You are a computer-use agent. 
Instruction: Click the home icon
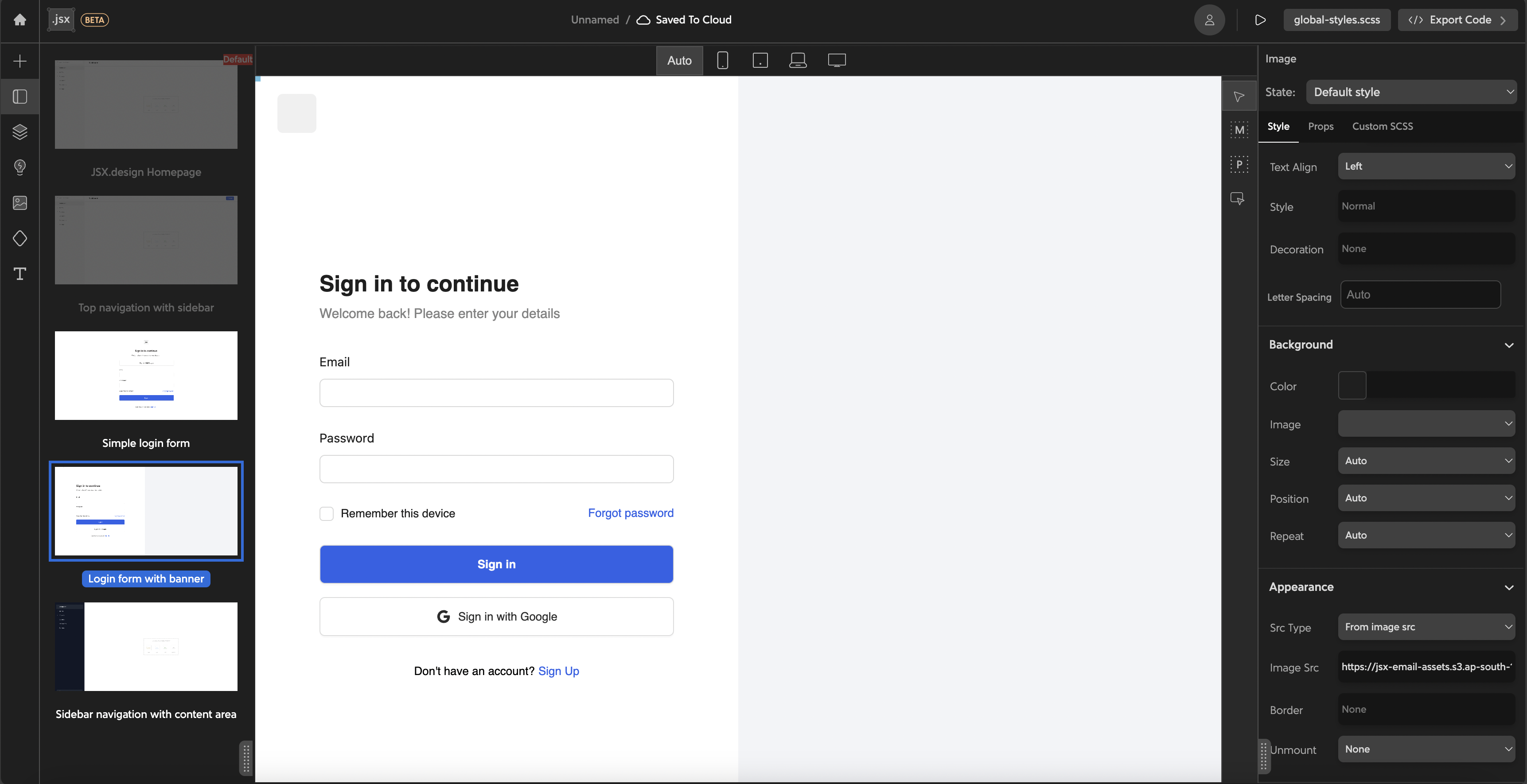[19, 19]
